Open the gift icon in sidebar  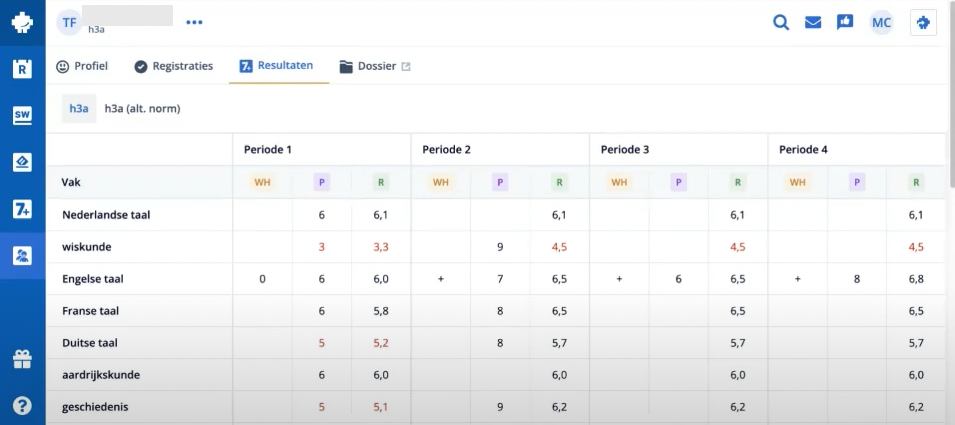(x=23, y=359)
